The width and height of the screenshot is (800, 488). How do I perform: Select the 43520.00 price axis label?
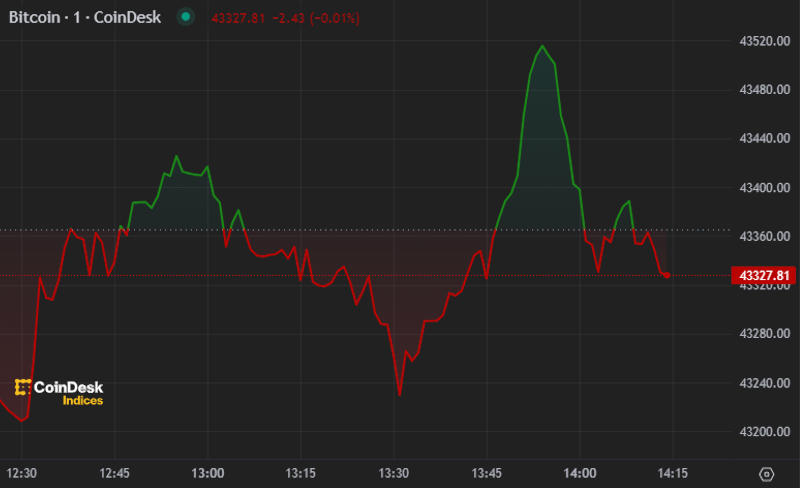[x=764, y=42]
